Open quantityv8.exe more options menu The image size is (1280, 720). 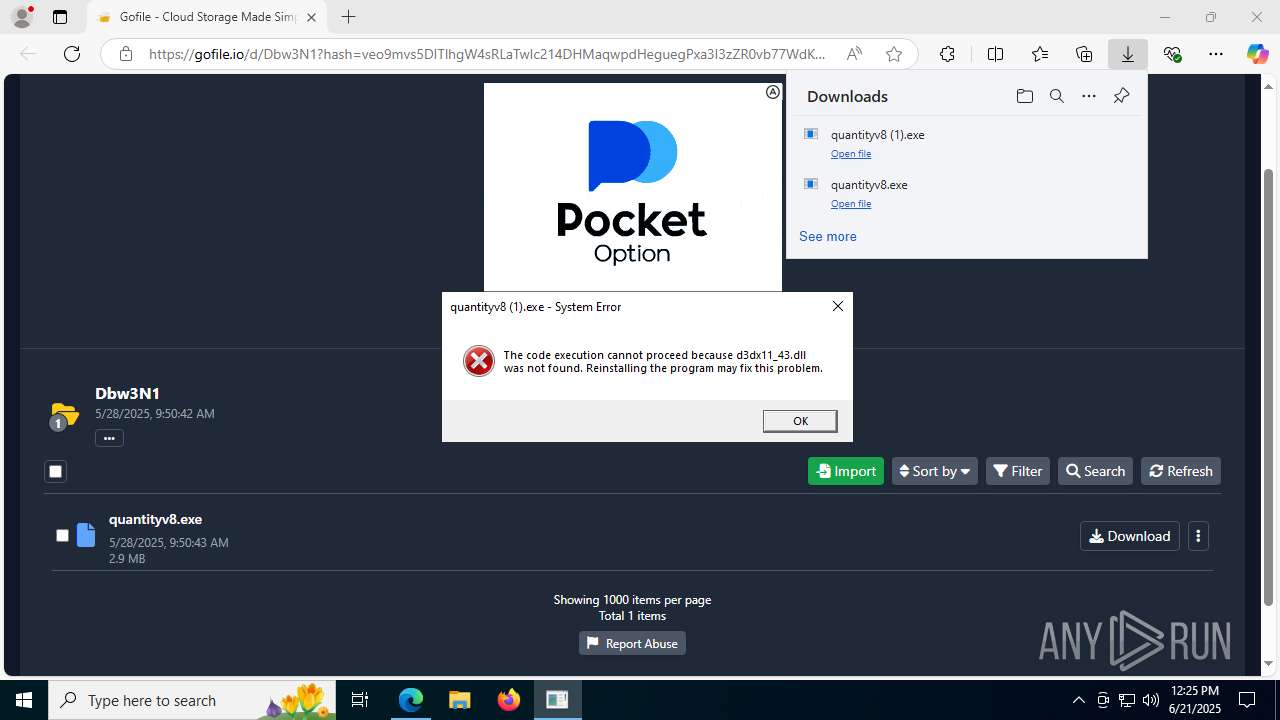click(1198, 536)
